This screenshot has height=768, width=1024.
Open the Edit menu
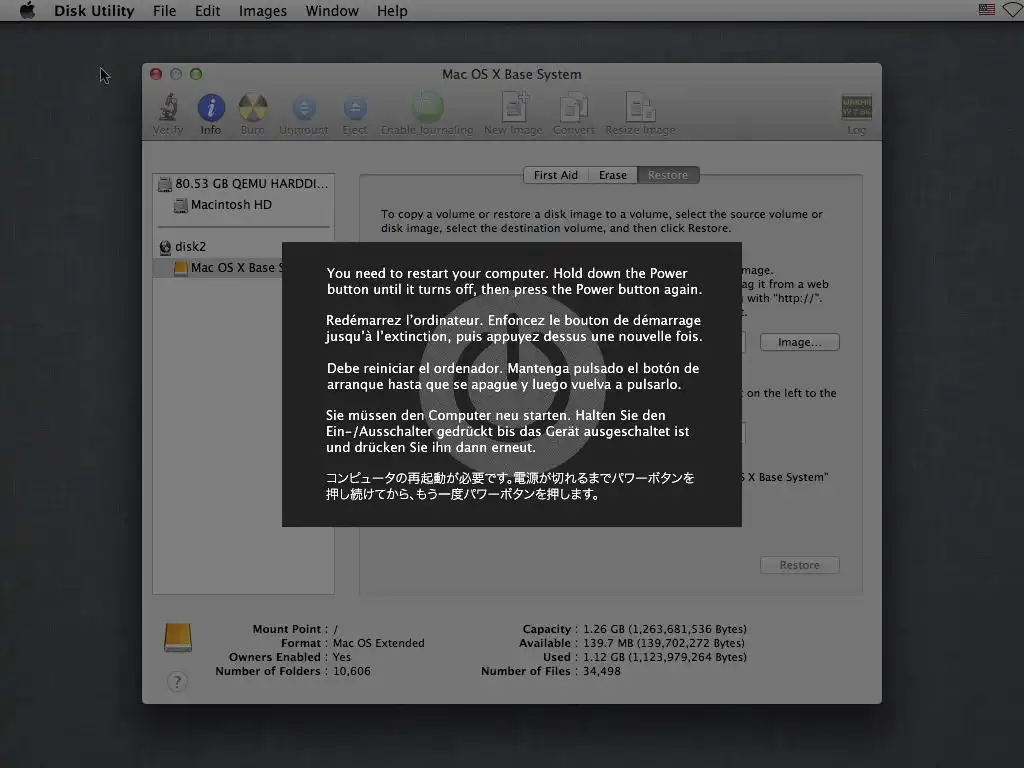[x=208, y=10]
